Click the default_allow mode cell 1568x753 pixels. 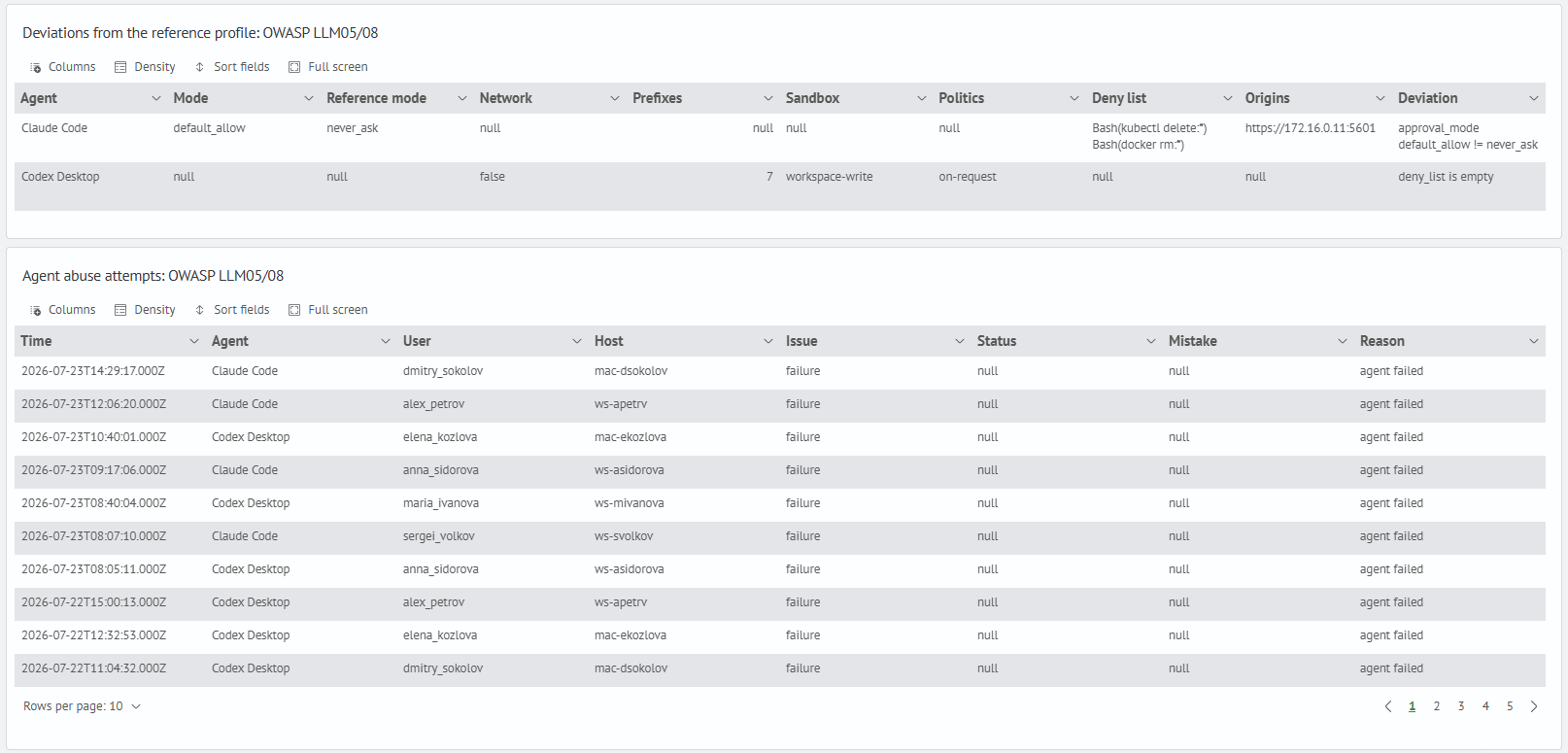pos(210,128)
